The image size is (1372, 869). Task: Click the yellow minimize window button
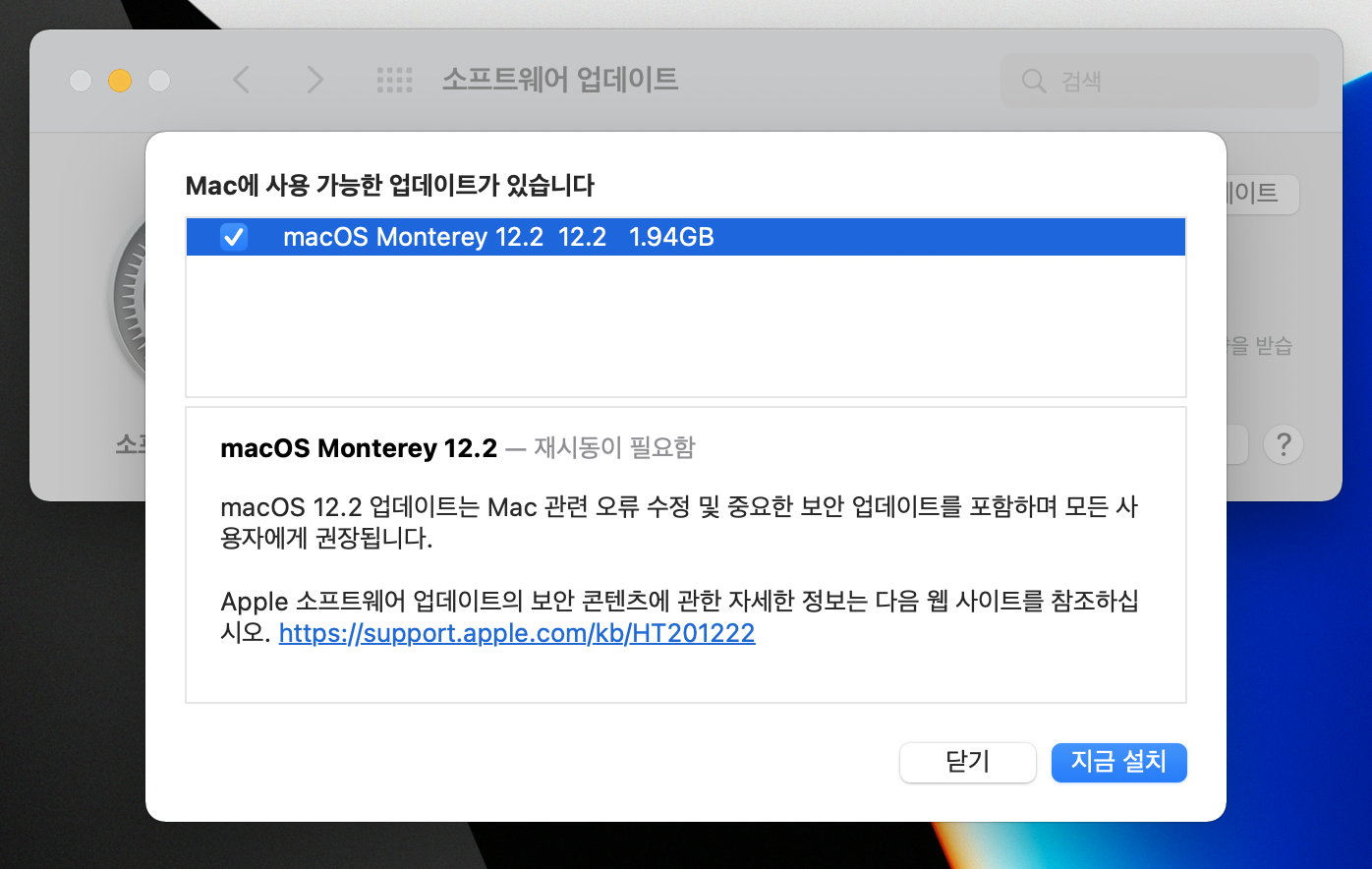(x=120, y=81)
